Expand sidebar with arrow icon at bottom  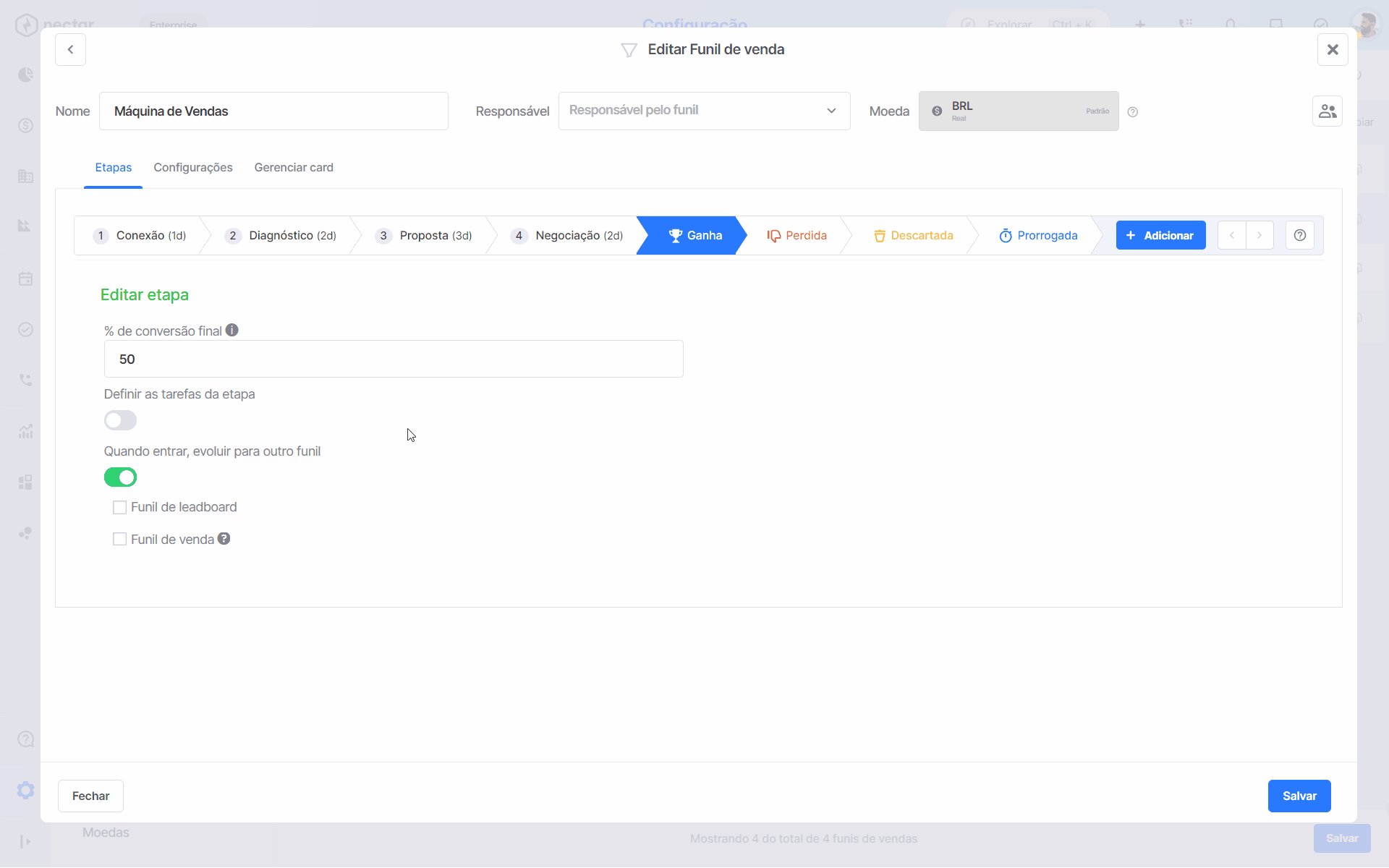[x=25, y=841]
